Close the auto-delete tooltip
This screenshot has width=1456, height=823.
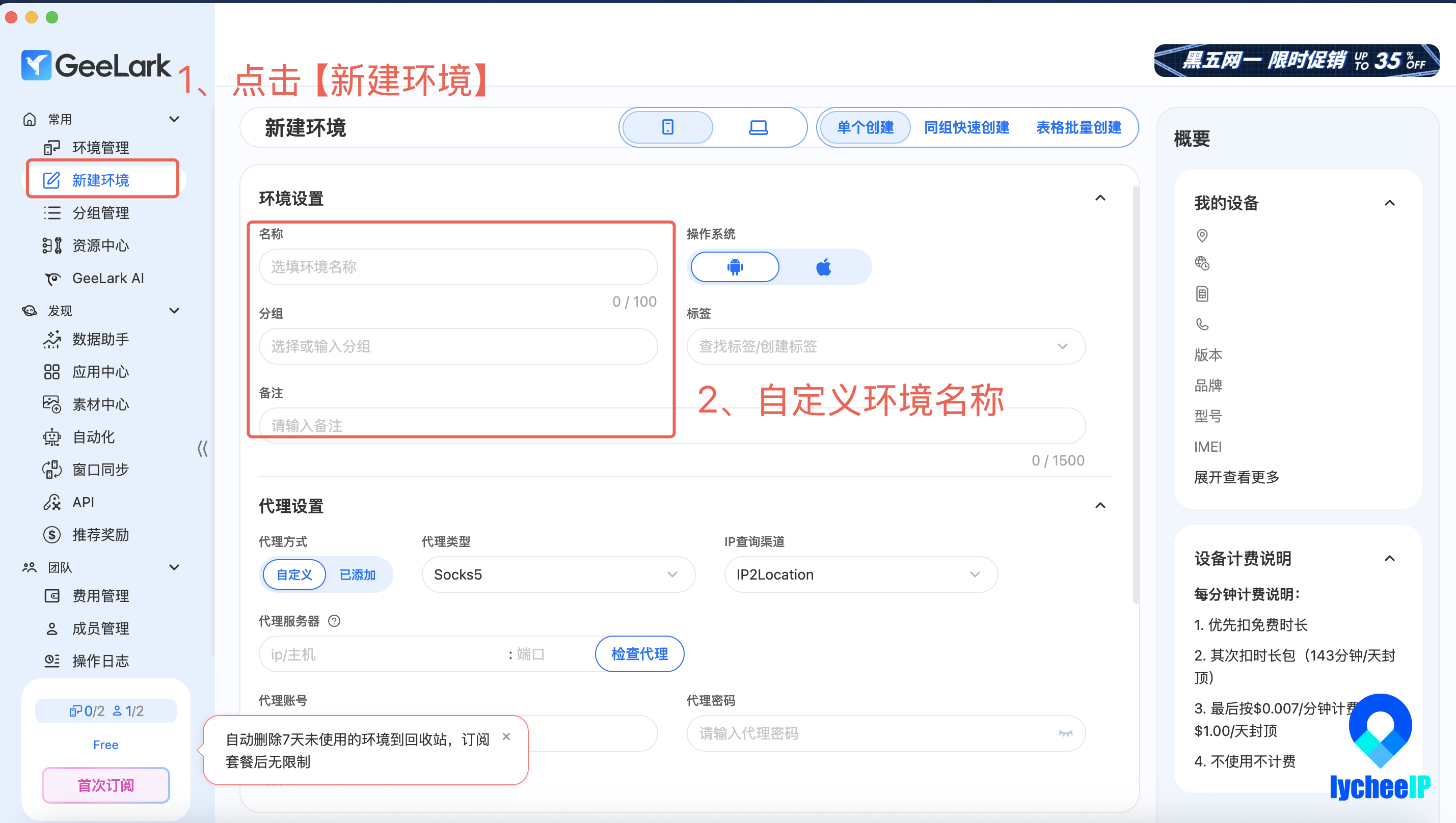(x=506, y=736)
